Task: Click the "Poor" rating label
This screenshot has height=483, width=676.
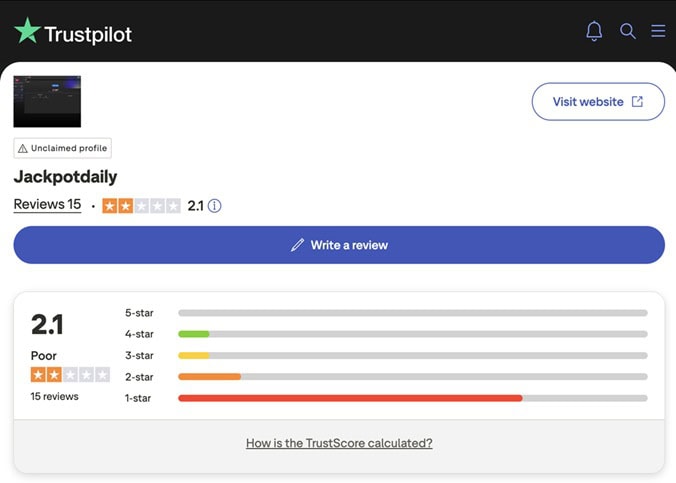Action: 44,356
